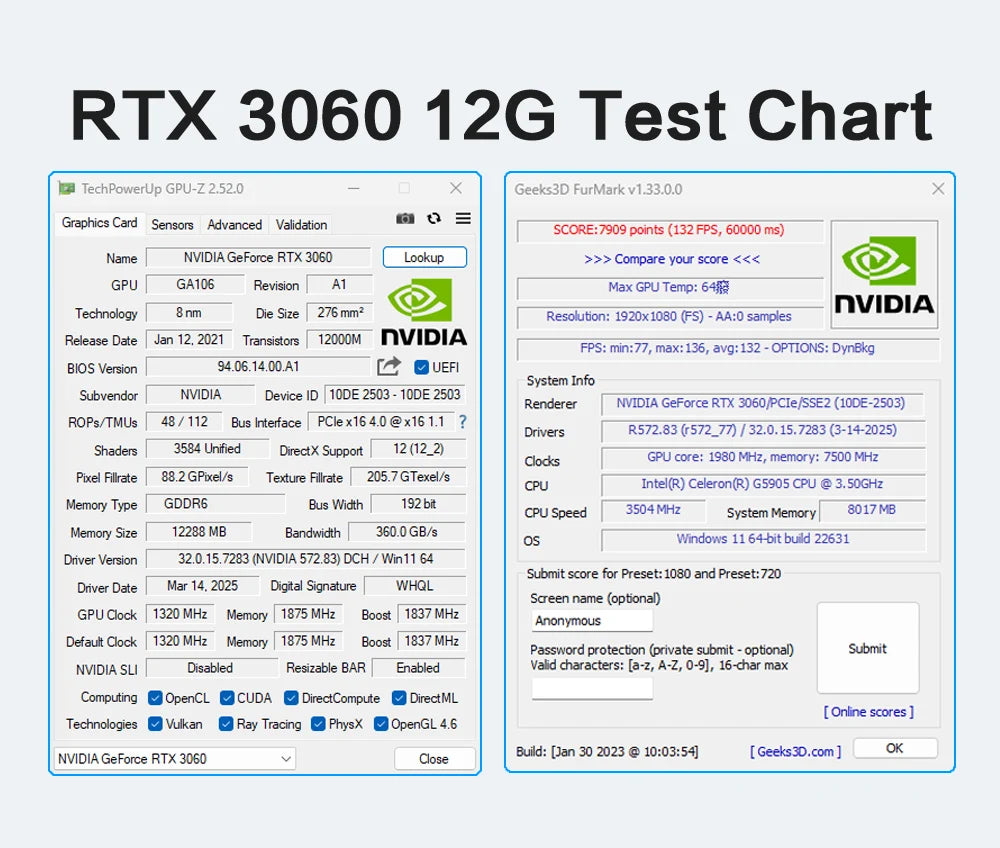Click the GPU-Z screenshot camera icon
The height and width of the screenshot is (848, 1000).
pos(405,218)
